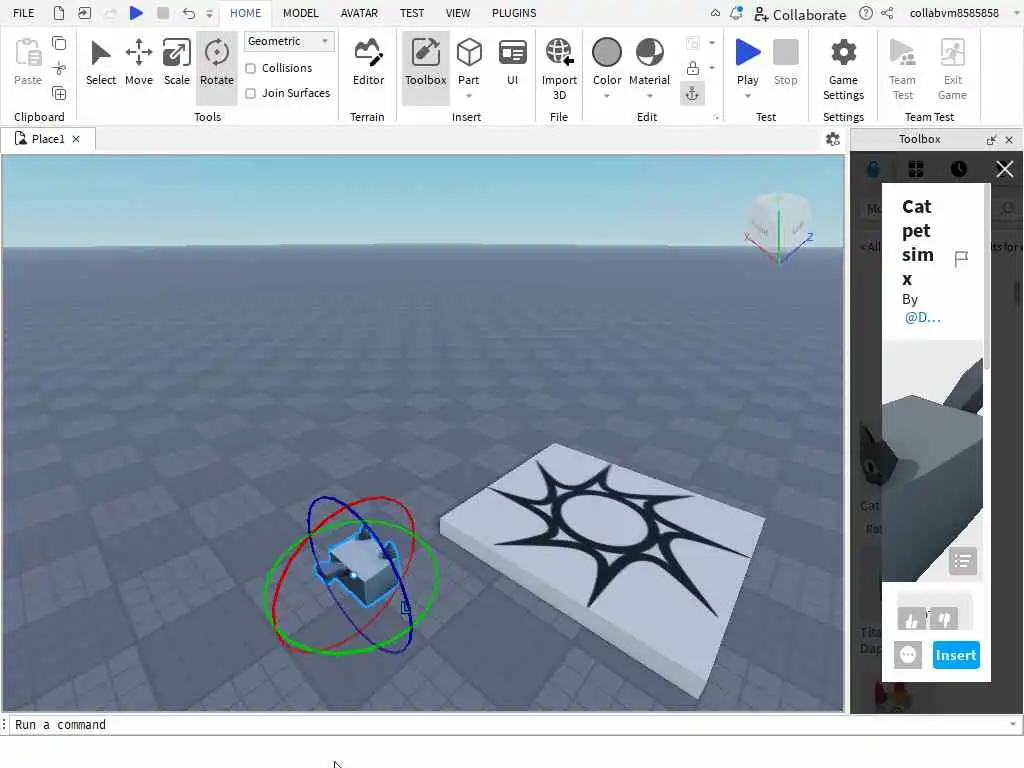Screen dimensions: 1024x768
Task: Insert a new Part cube
Action: click(468, 54)
